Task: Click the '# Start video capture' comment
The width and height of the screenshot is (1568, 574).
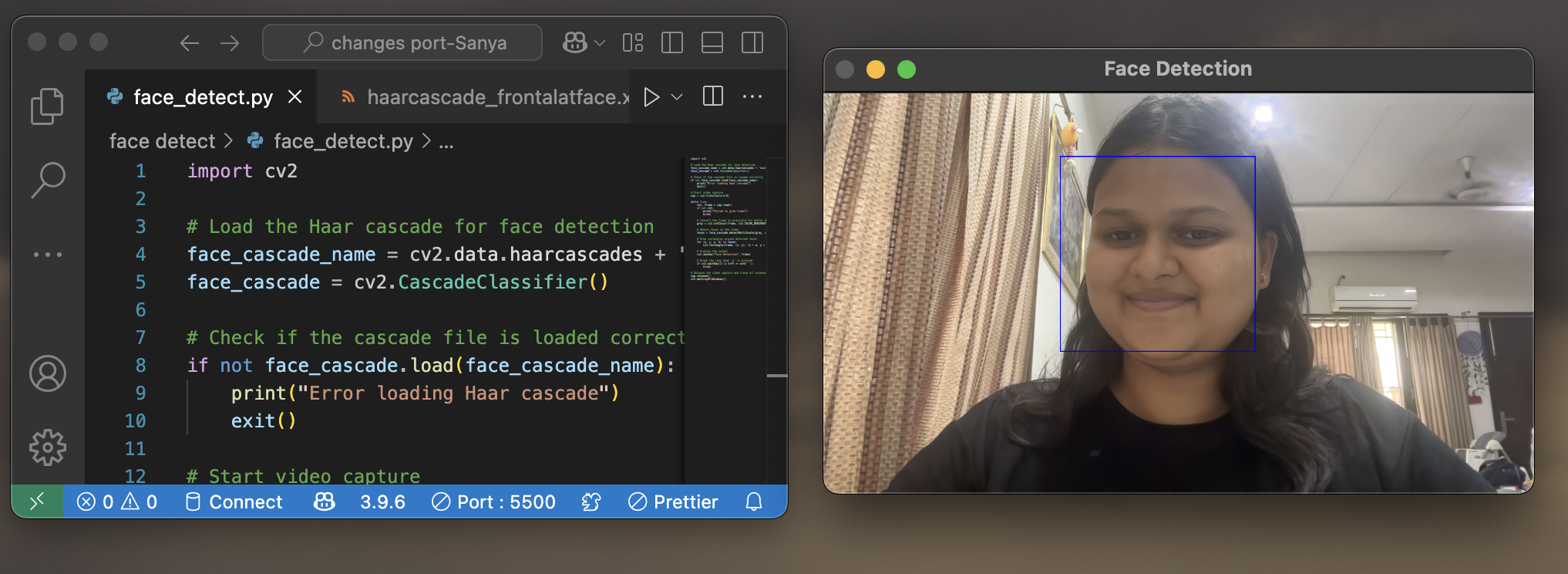Action: point(304,476)
